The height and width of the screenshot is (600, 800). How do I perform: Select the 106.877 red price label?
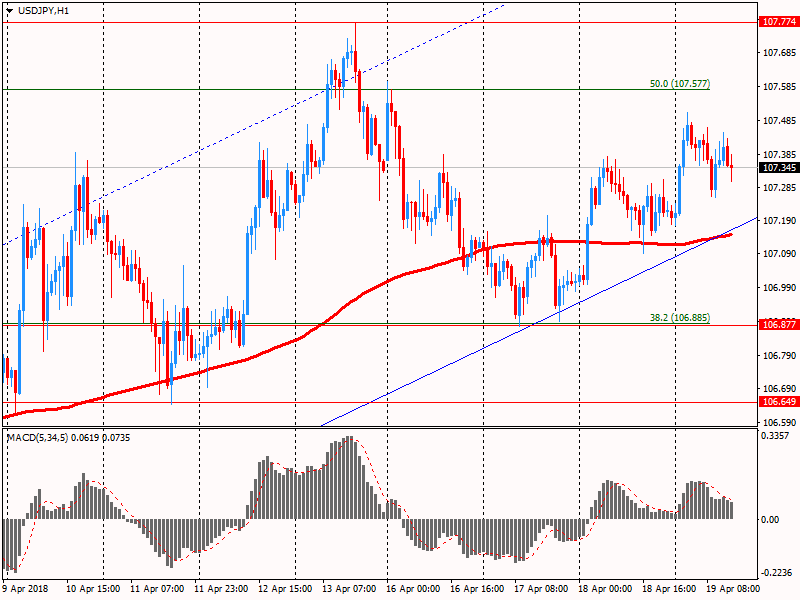[779, 324]
